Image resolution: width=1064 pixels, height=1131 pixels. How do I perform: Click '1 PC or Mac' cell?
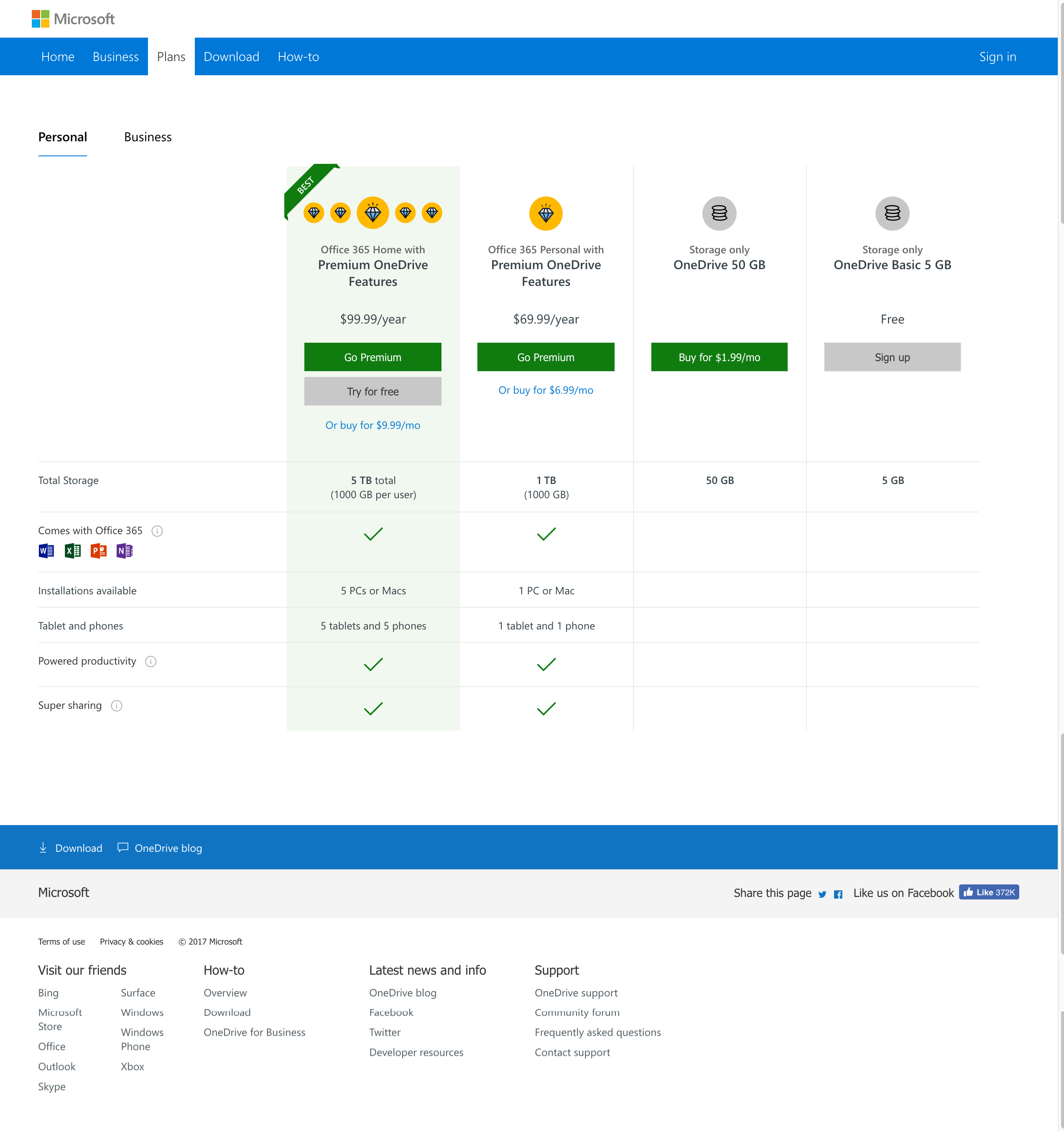pyautogui.click(x=546, y=591)
